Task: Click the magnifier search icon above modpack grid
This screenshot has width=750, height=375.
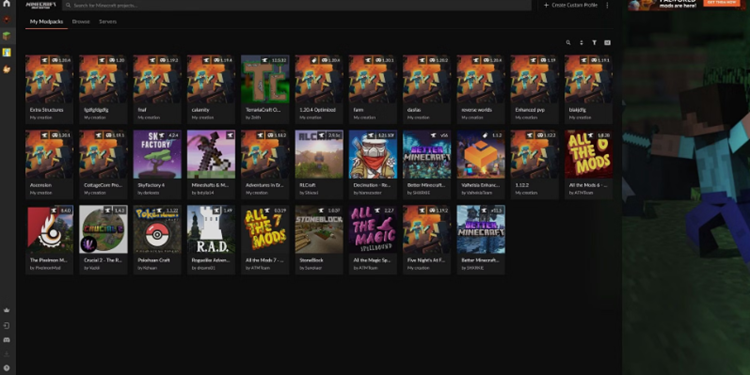Action: point(568,43)
